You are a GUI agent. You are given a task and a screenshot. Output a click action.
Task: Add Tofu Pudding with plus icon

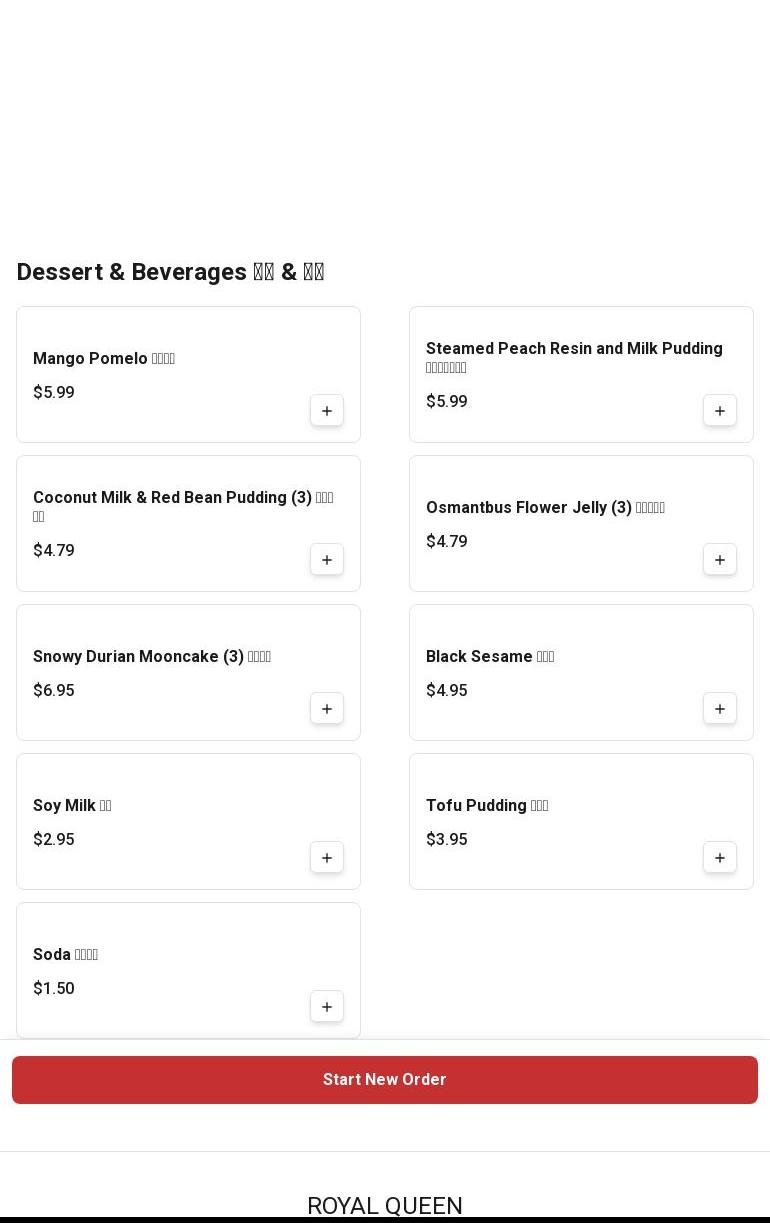coord(720,858)
